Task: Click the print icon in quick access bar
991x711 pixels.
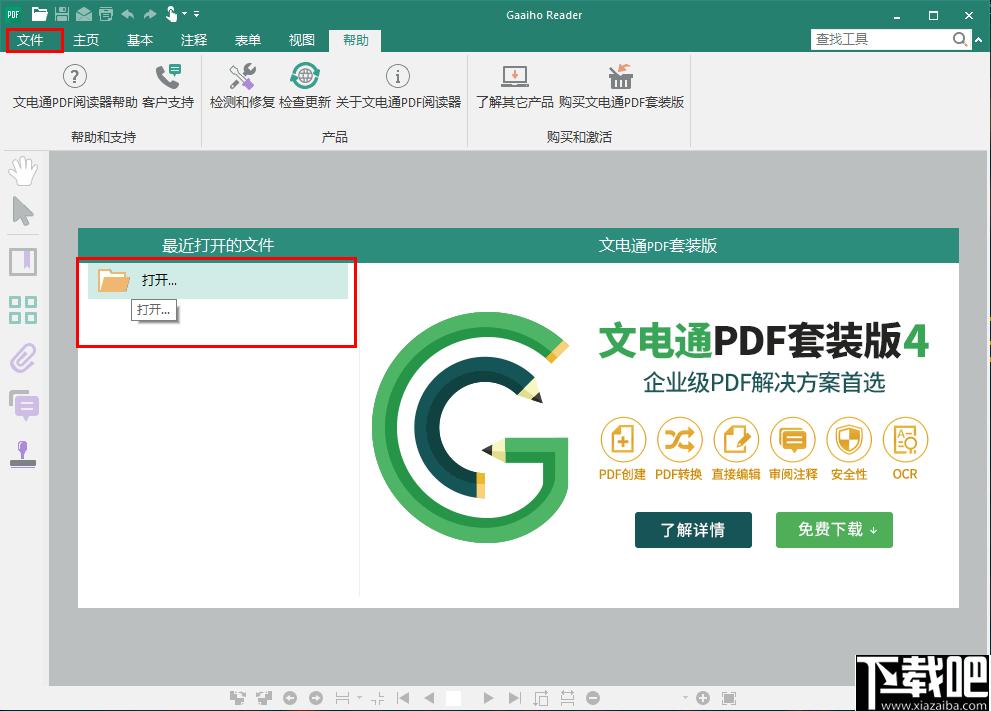Action: pos(106,14)
